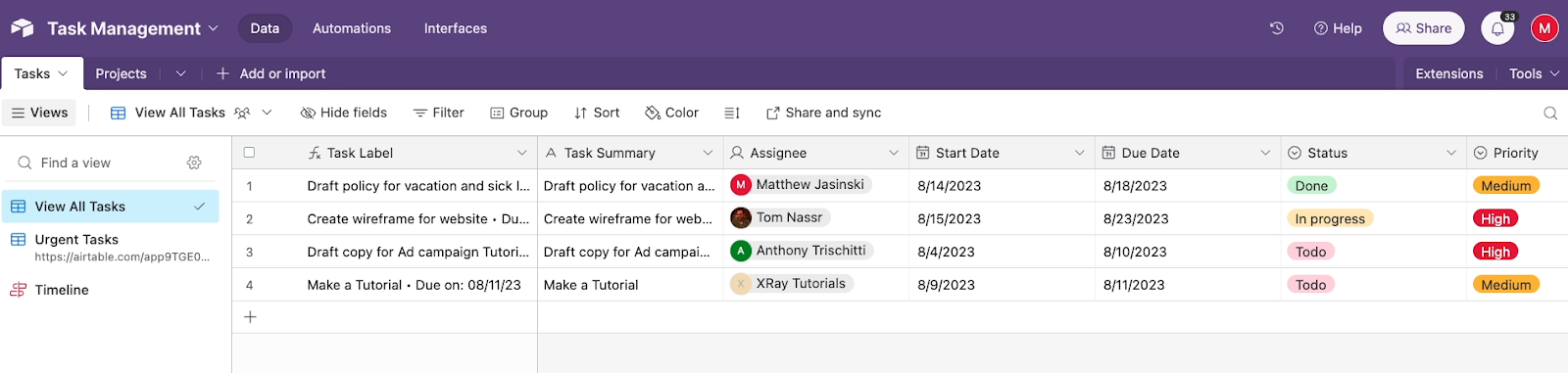Open view settings gear icon
Viewport: 1568px width, 373px height.
click(x=194, y=163)
